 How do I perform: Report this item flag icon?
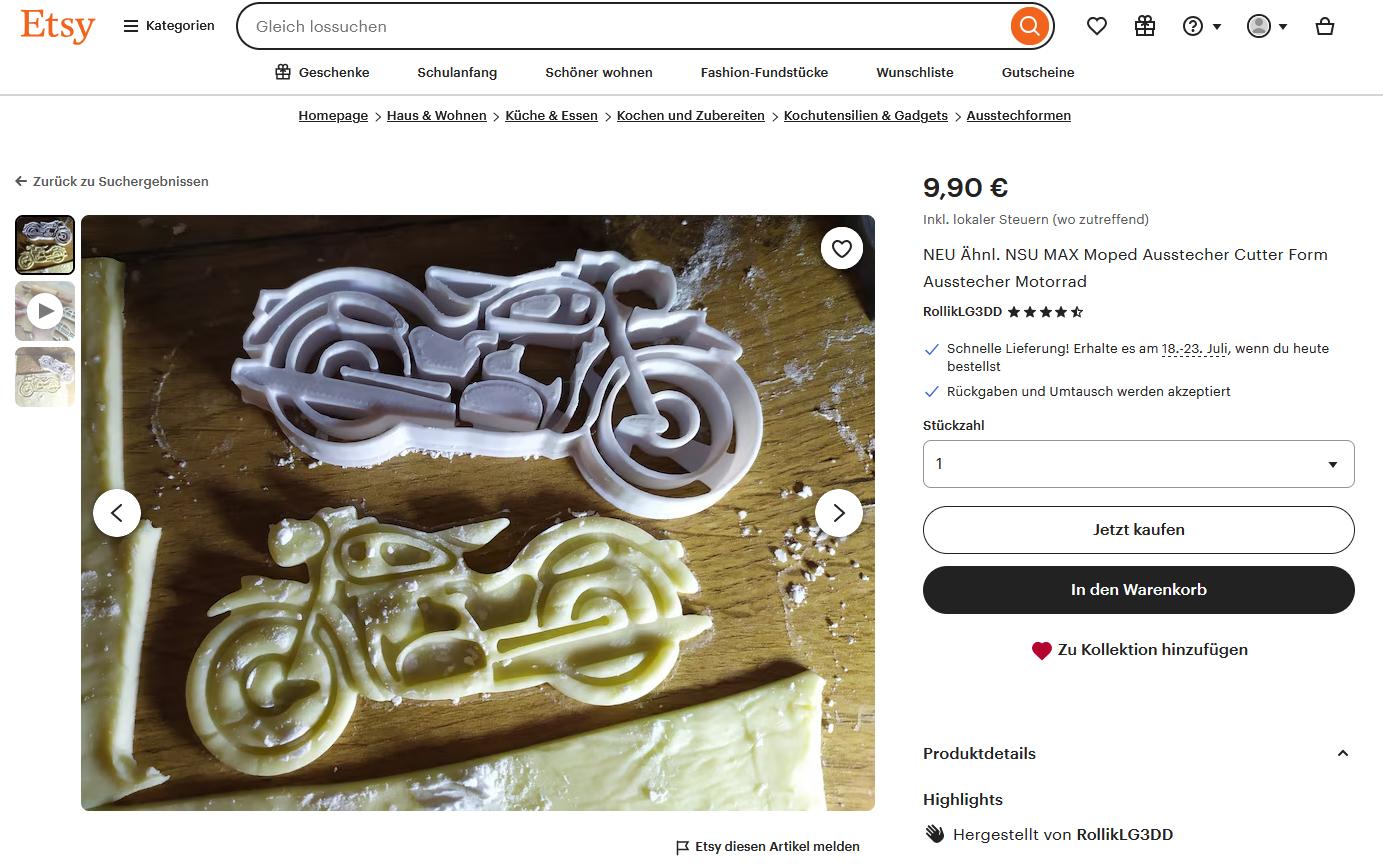[683, 847]
